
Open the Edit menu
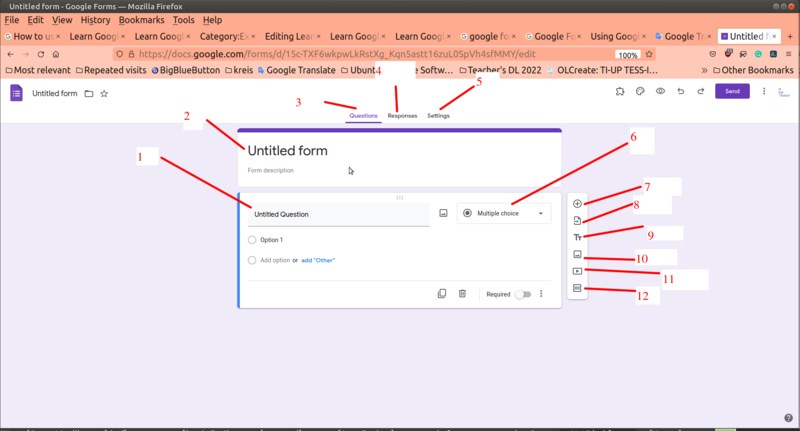pyautogui.click(x=35, y=20)
